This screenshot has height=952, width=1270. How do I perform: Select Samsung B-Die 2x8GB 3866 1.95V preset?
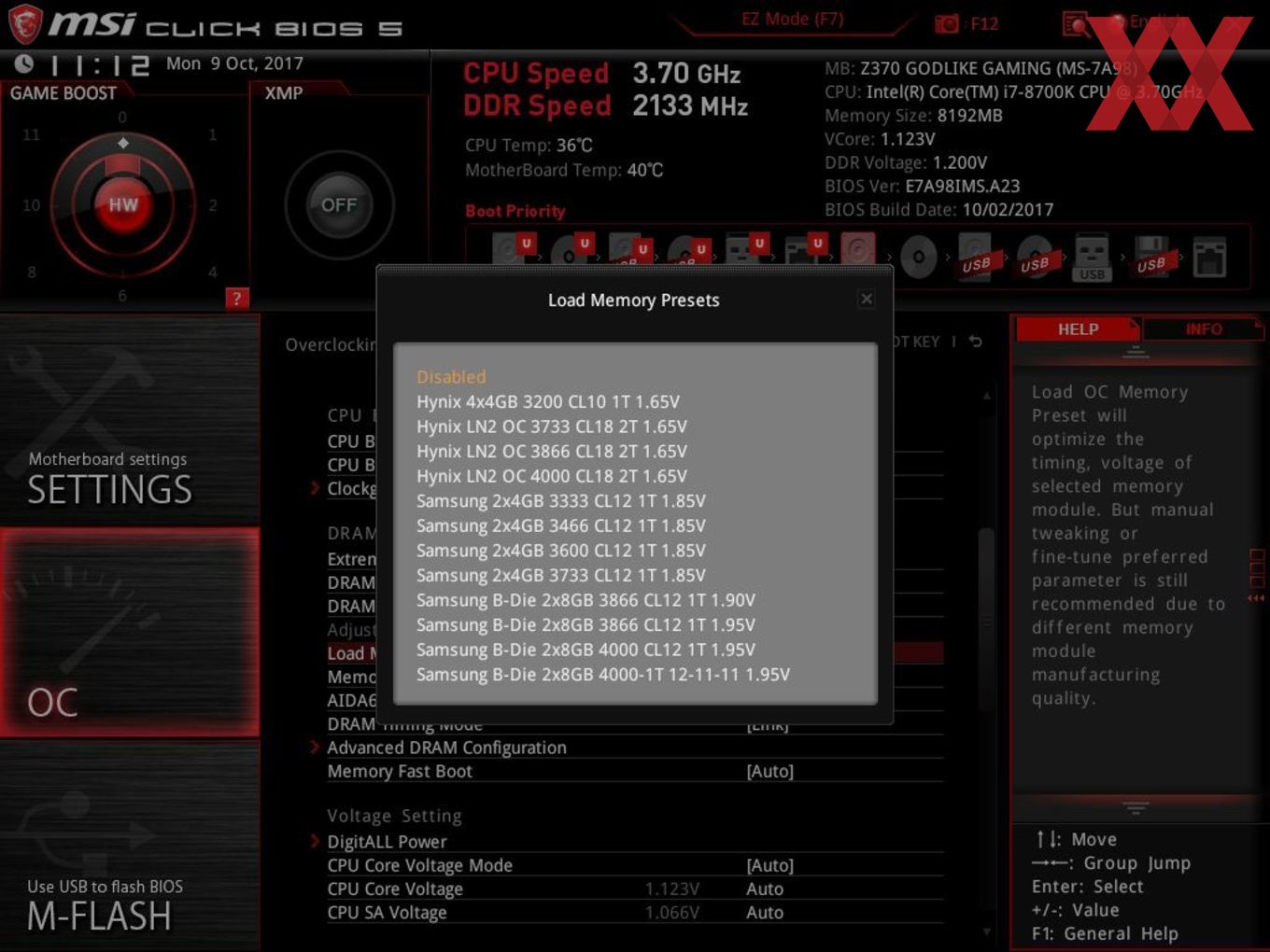(x=586, y=625)
